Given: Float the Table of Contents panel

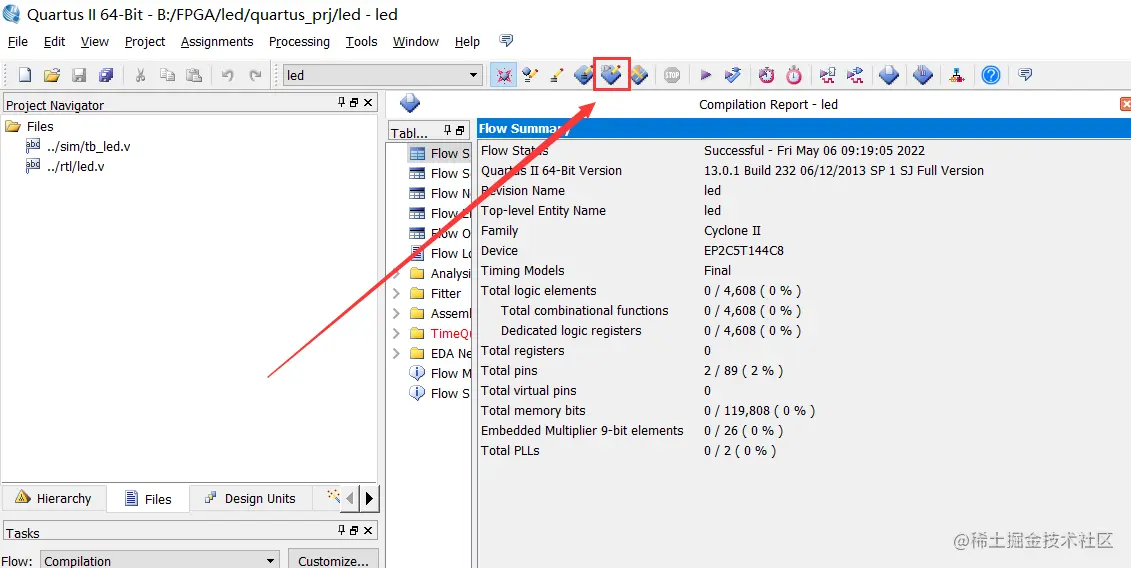Looking at the screenshot, I should coord(460,131).
